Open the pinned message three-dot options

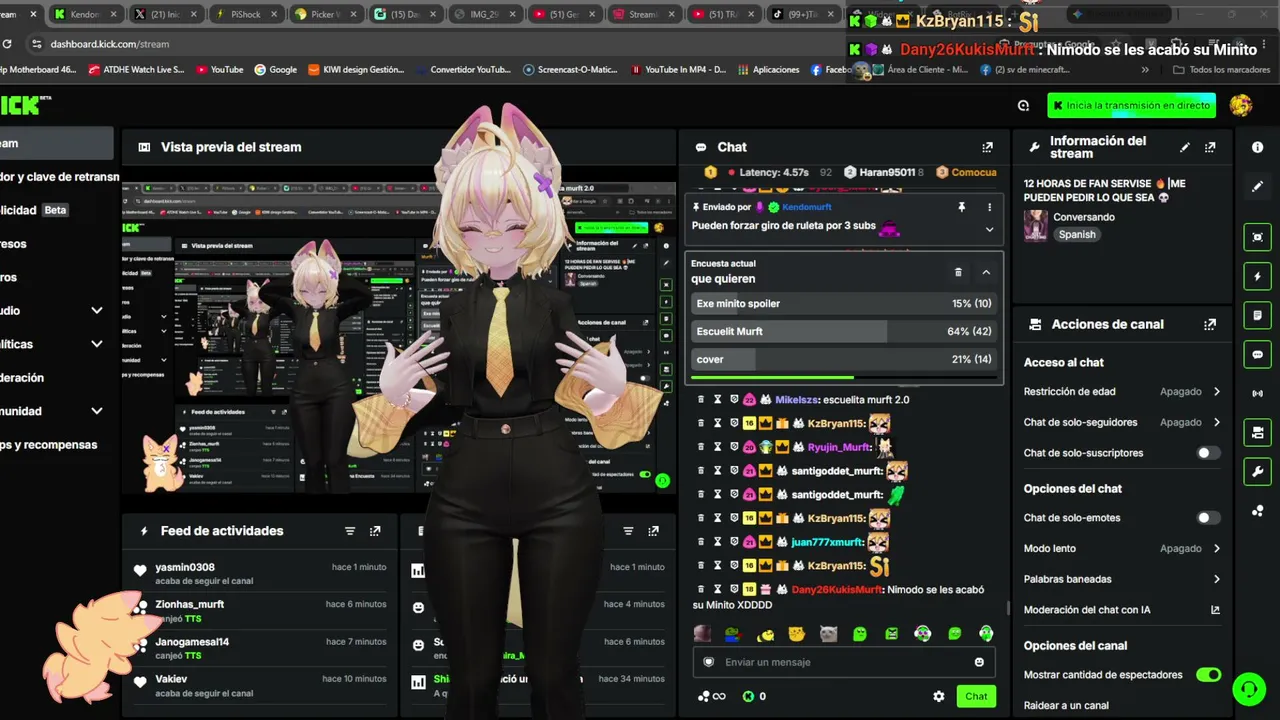(989, 207)
